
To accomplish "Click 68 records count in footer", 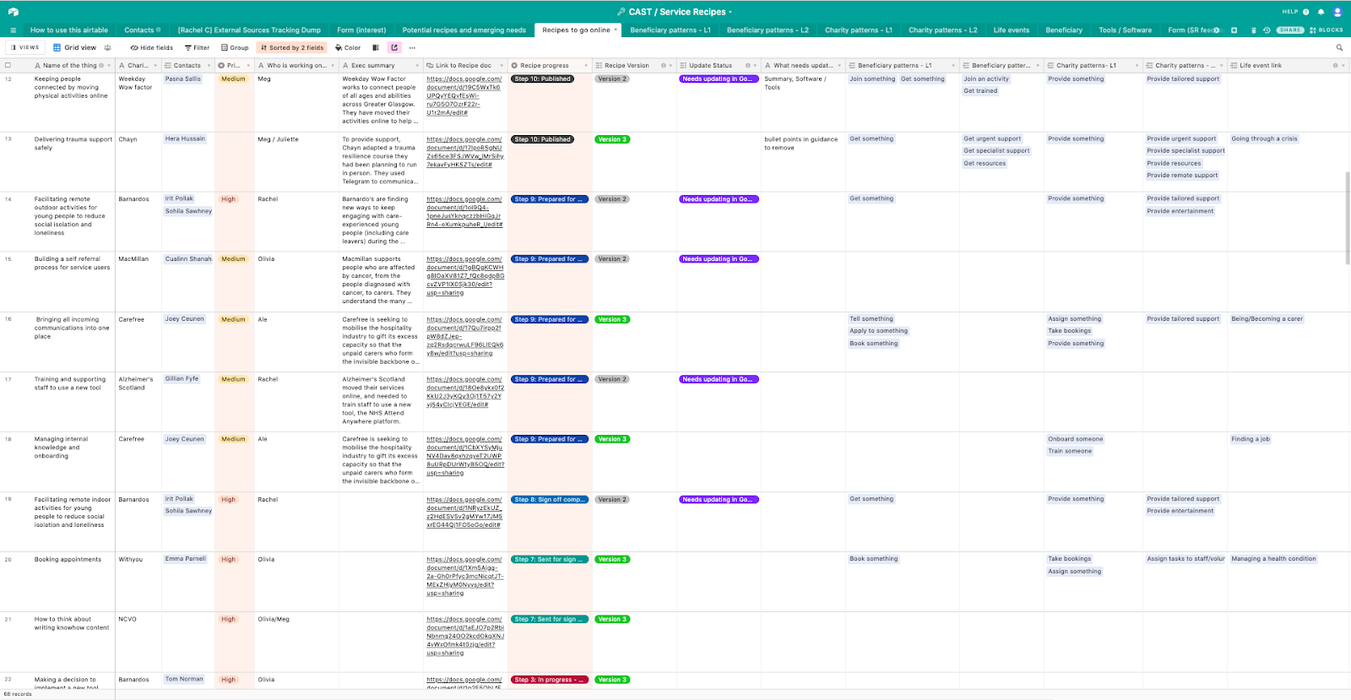I will pos(17,694).
